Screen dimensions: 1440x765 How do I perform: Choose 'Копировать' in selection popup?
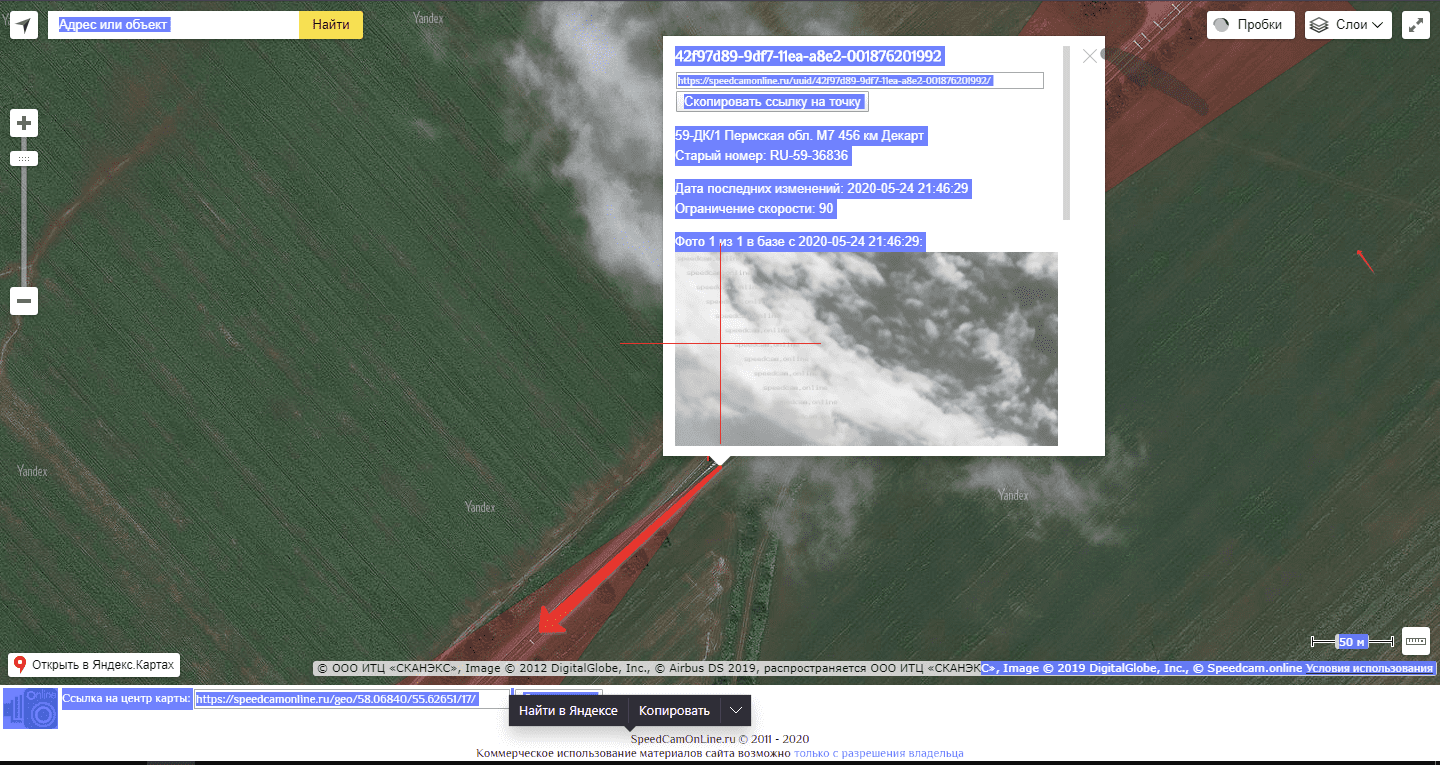[x=674, y=711]
